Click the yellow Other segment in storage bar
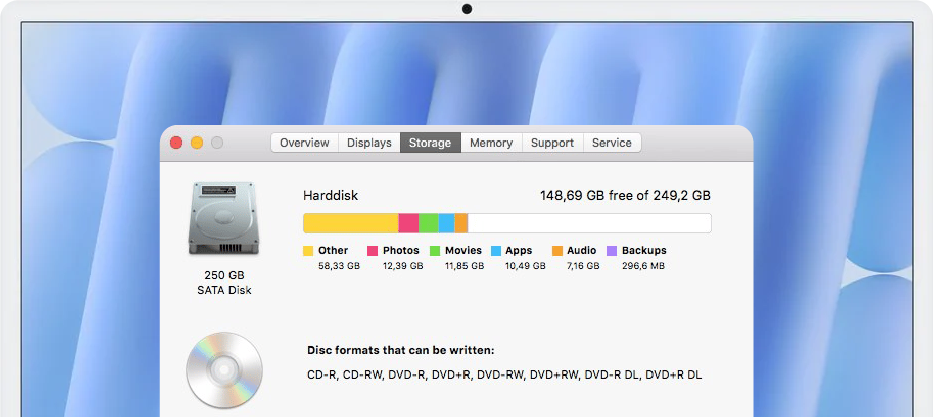933x417 pixels. [350, 223]
